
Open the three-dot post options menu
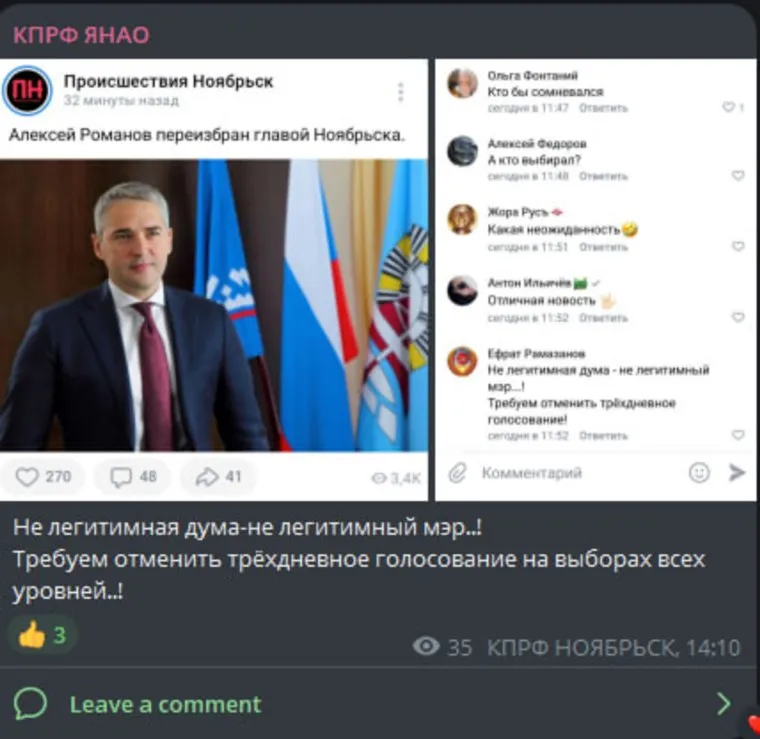(400, 92)
